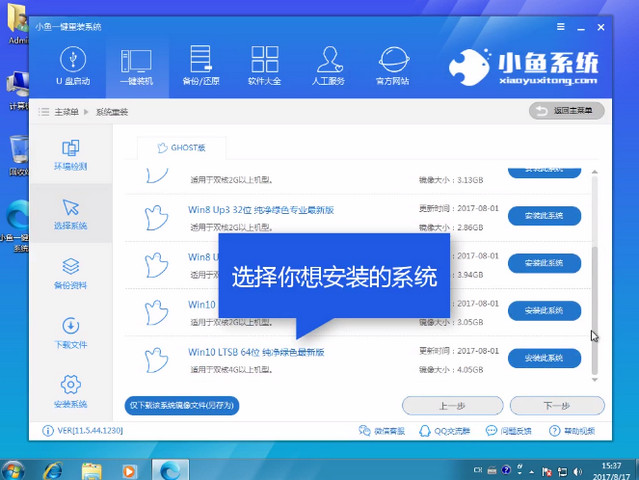Open the U盘启动 tool icon

[x=71, y=64]
